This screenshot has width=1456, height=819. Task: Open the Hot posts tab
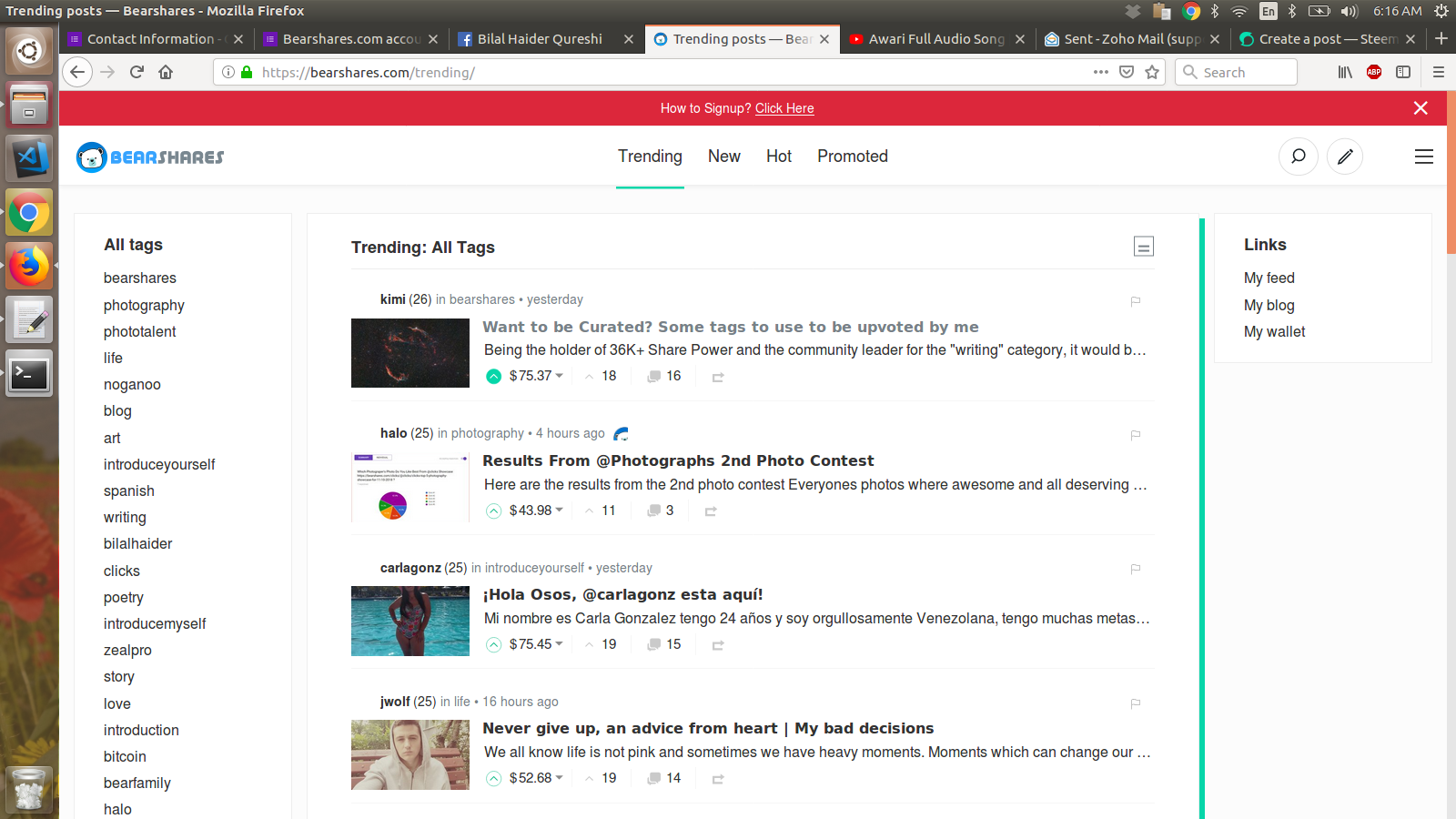click(x=778, y=157)
